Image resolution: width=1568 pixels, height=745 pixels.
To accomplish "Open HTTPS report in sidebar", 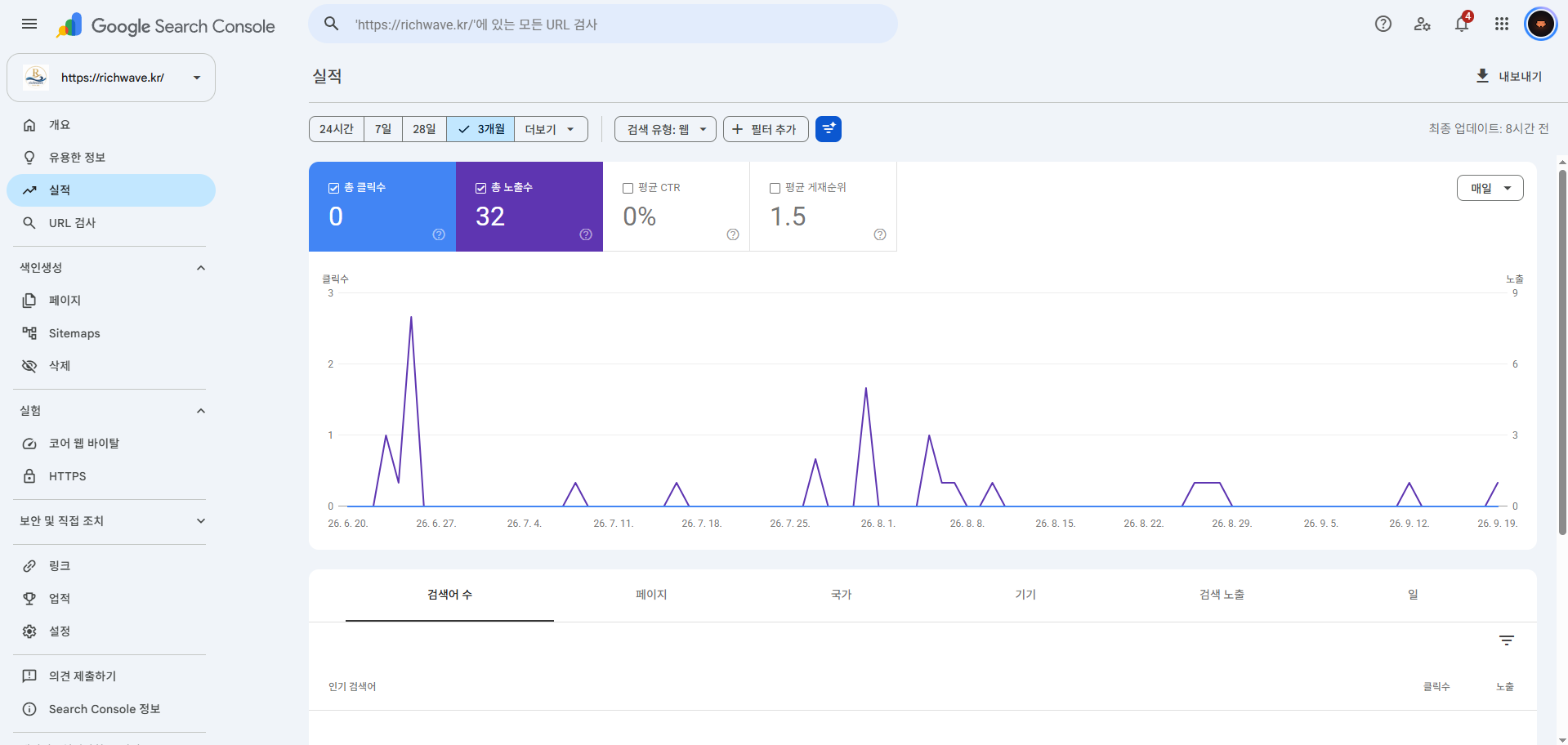I will pos(111,476).
